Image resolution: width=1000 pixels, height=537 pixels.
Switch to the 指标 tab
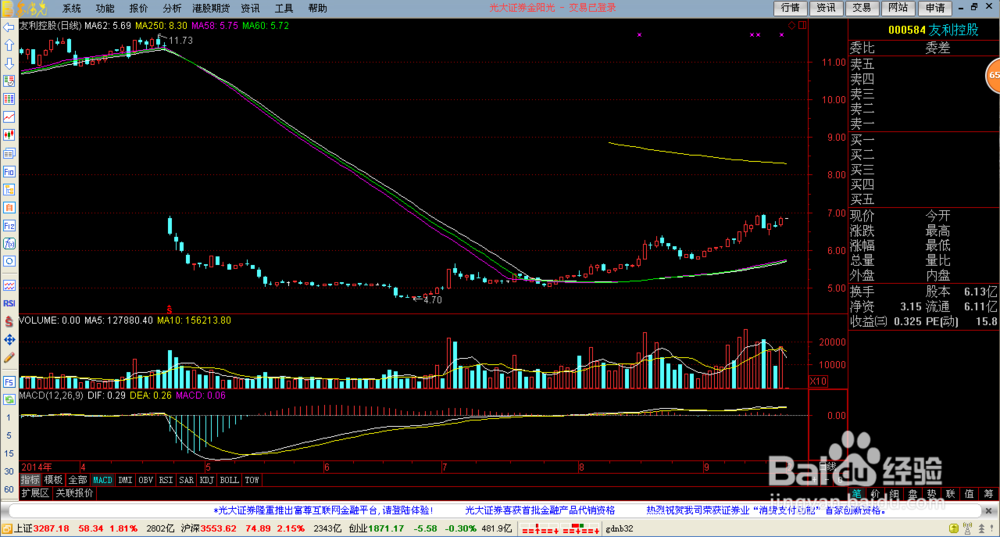[x=31, y=480]
